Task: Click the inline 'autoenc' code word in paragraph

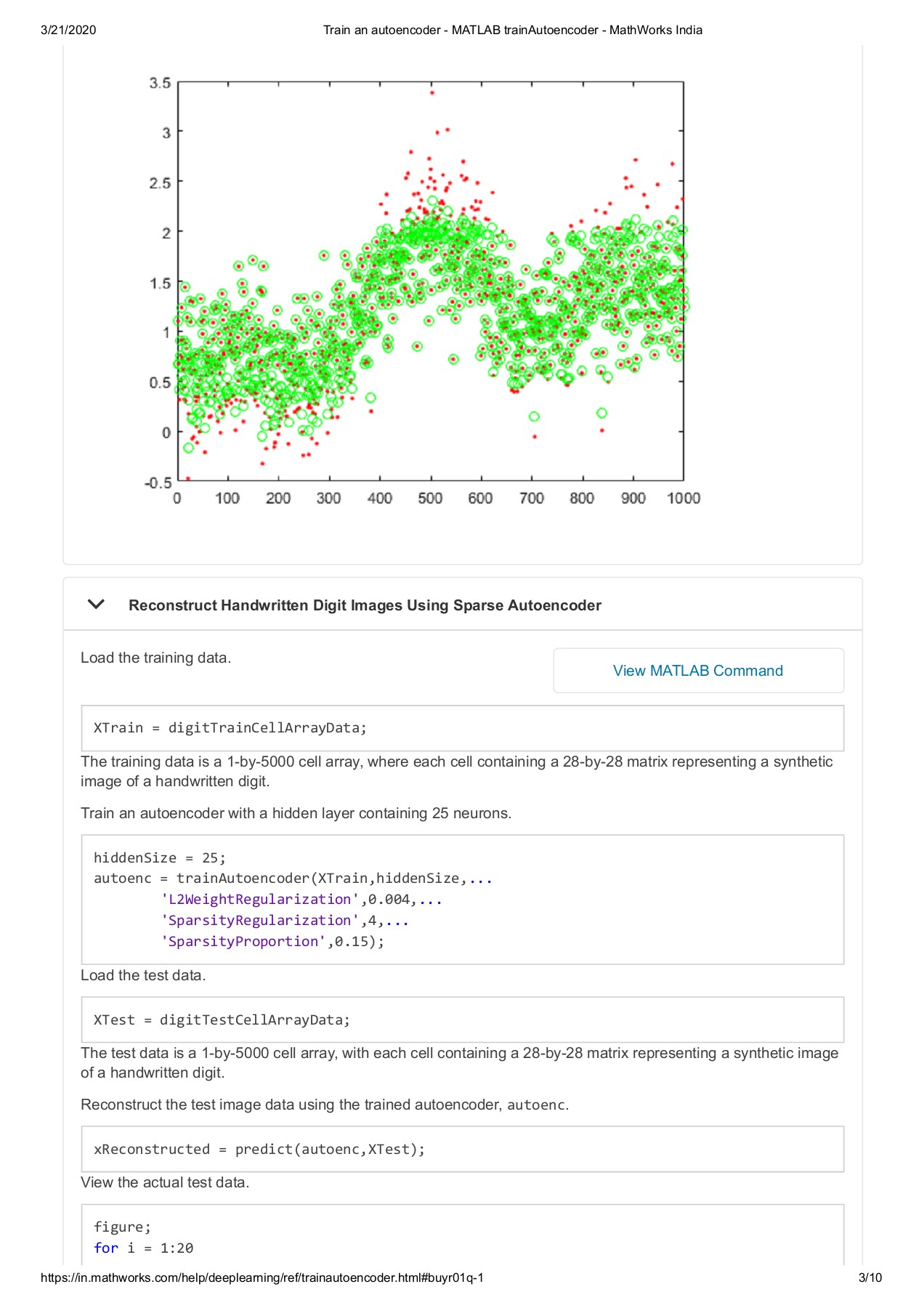Action: tap(536, 1105)
